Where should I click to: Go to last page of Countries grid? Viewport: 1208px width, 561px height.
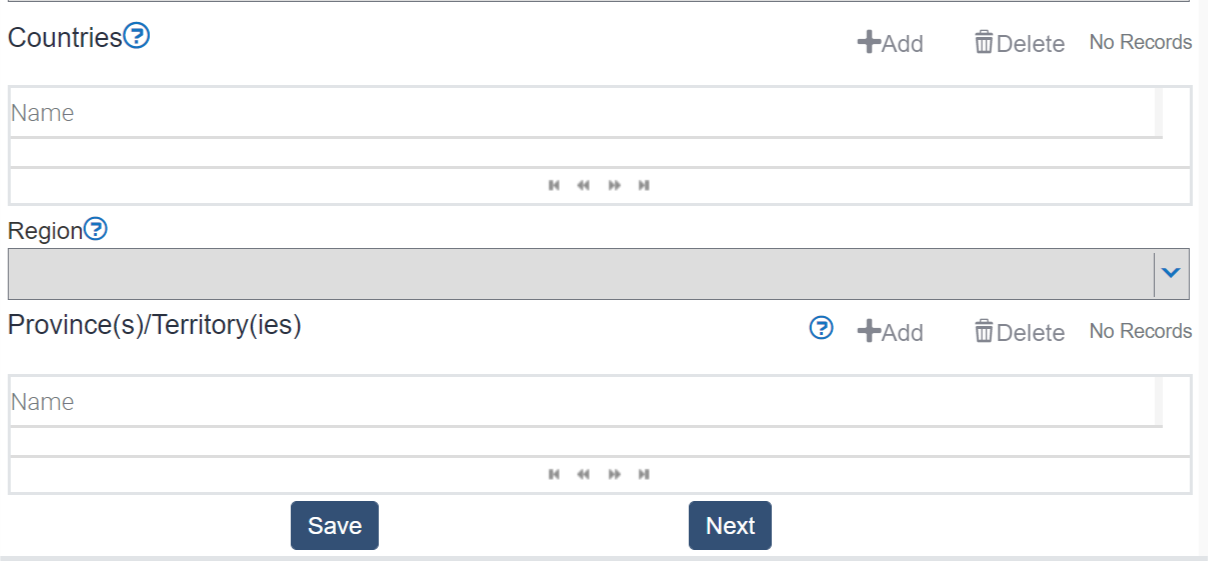[x=644, y=185]
